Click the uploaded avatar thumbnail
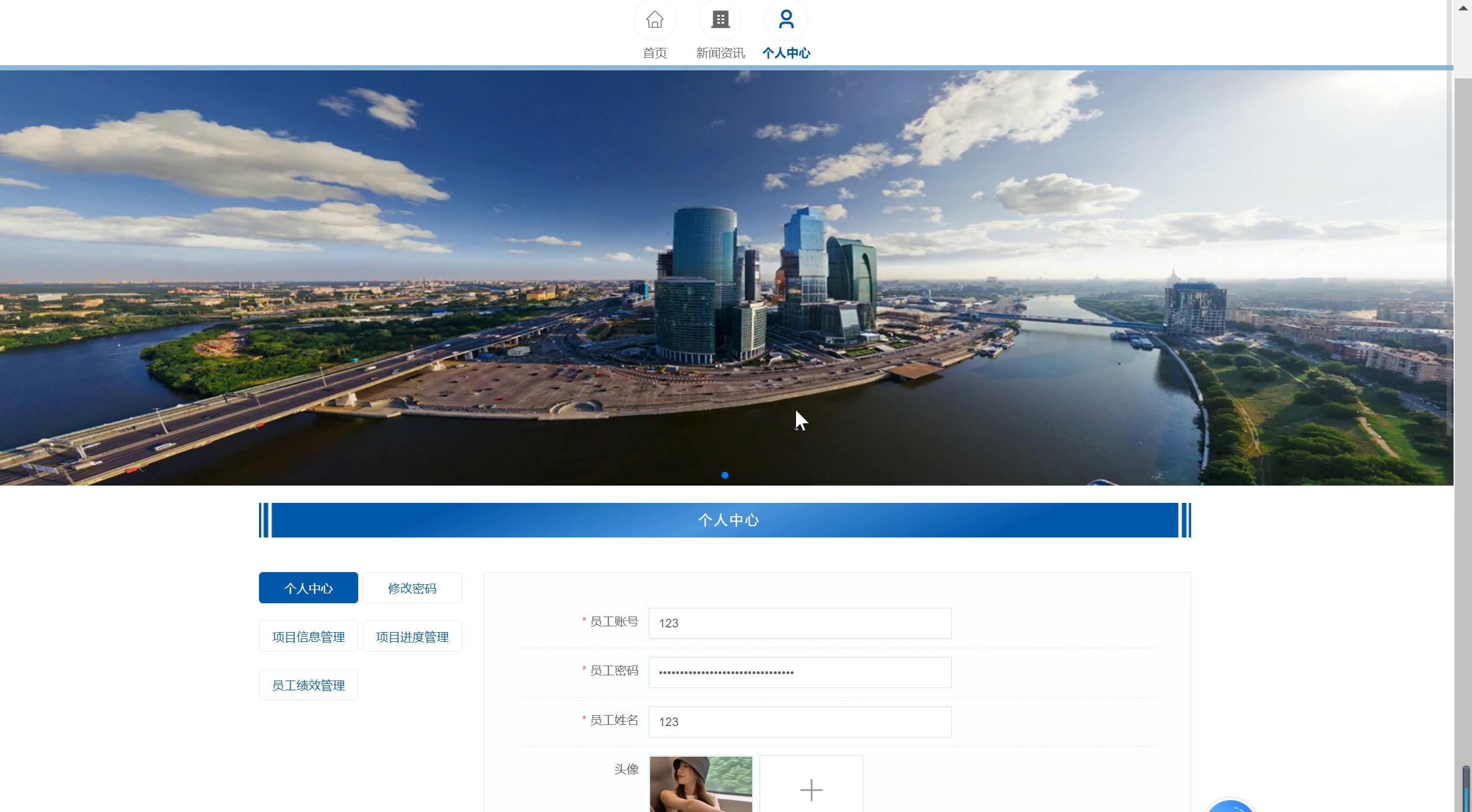 [x=701, y=784]
